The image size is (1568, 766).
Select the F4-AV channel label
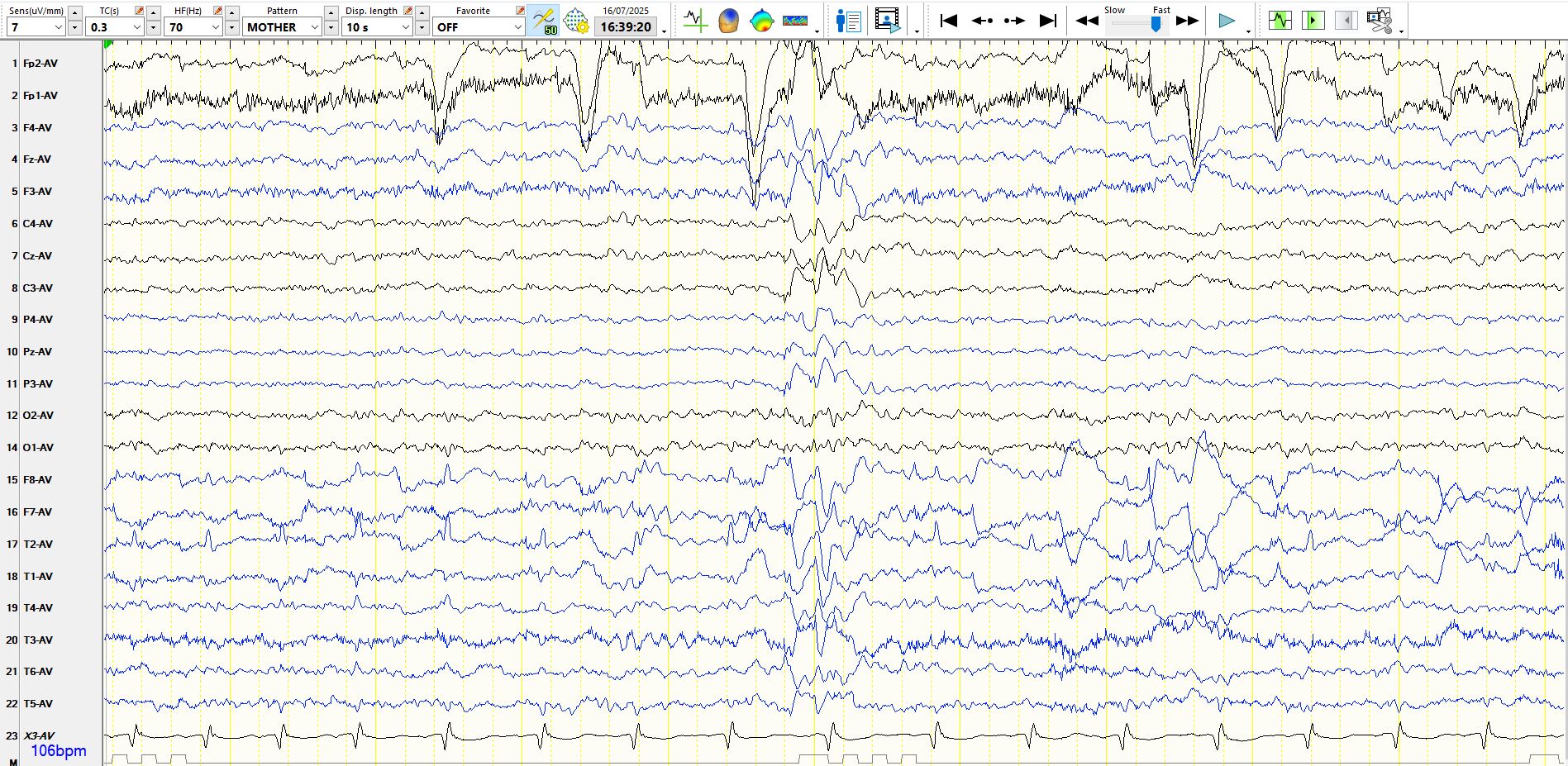[x=37, y=127]
